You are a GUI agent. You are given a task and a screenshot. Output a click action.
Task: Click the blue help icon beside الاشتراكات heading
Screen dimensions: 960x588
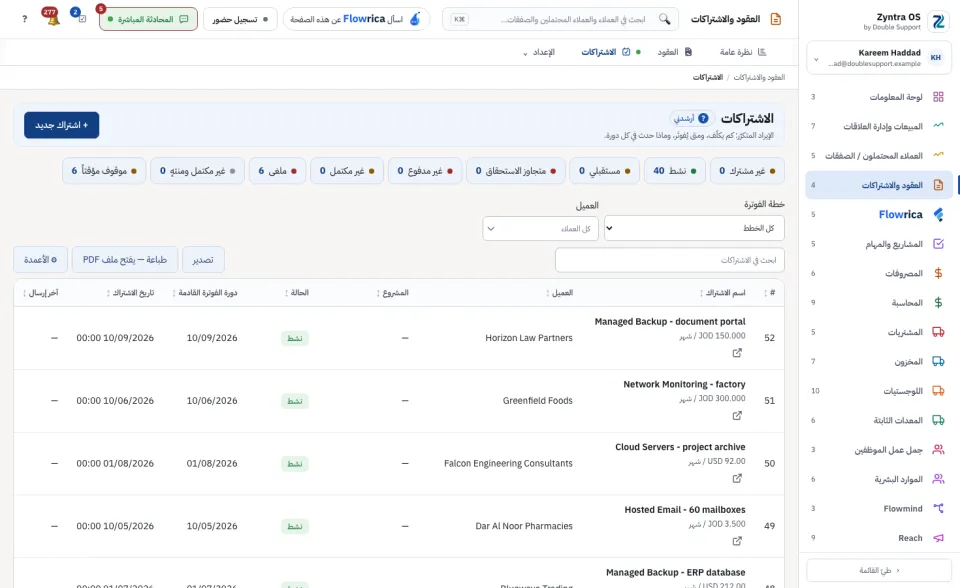[703, 118]
